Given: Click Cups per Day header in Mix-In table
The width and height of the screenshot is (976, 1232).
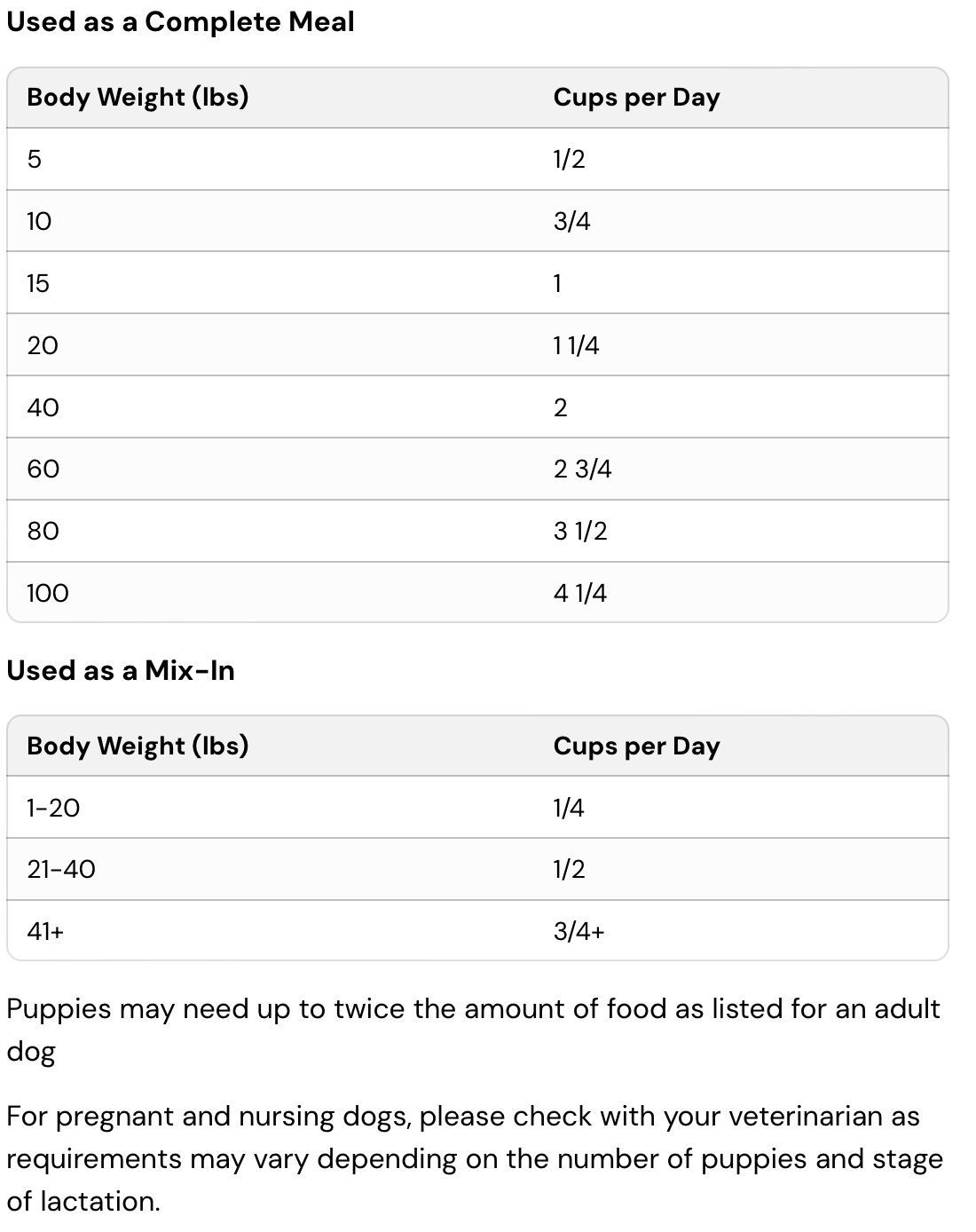Looking at the screenshot, I should tap(636, 746).
